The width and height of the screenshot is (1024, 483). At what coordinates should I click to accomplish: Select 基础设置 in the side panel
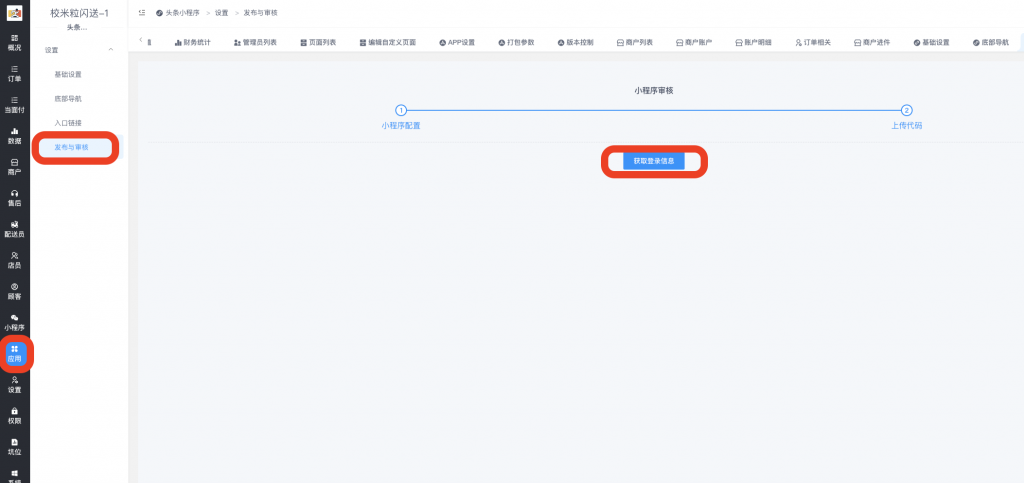pos(68,74)
